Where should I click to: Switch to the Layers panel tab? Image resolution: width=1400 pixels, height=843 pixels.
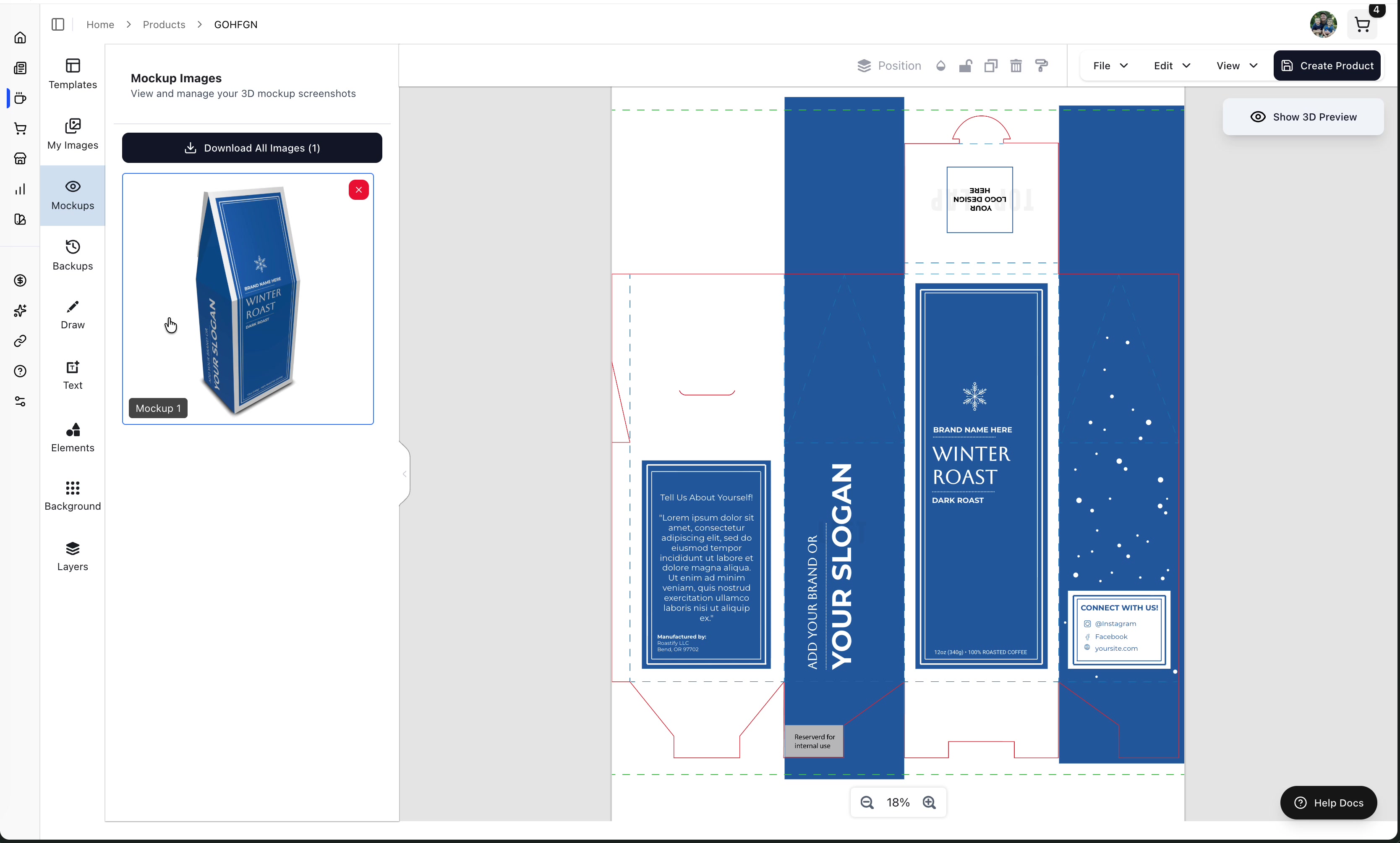pos(73,556)
